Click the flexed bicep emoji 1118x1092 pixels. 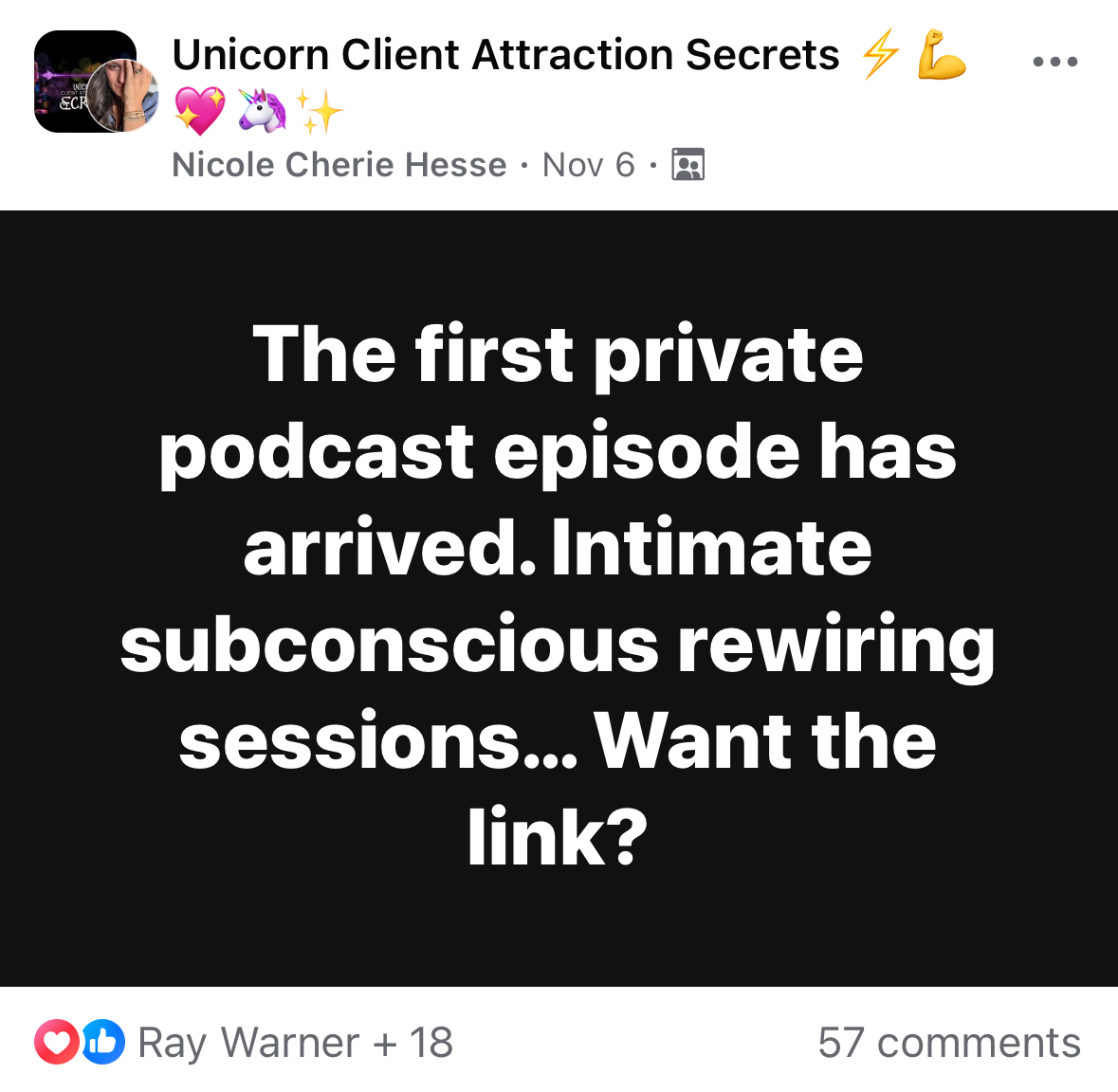coord(942,55)
